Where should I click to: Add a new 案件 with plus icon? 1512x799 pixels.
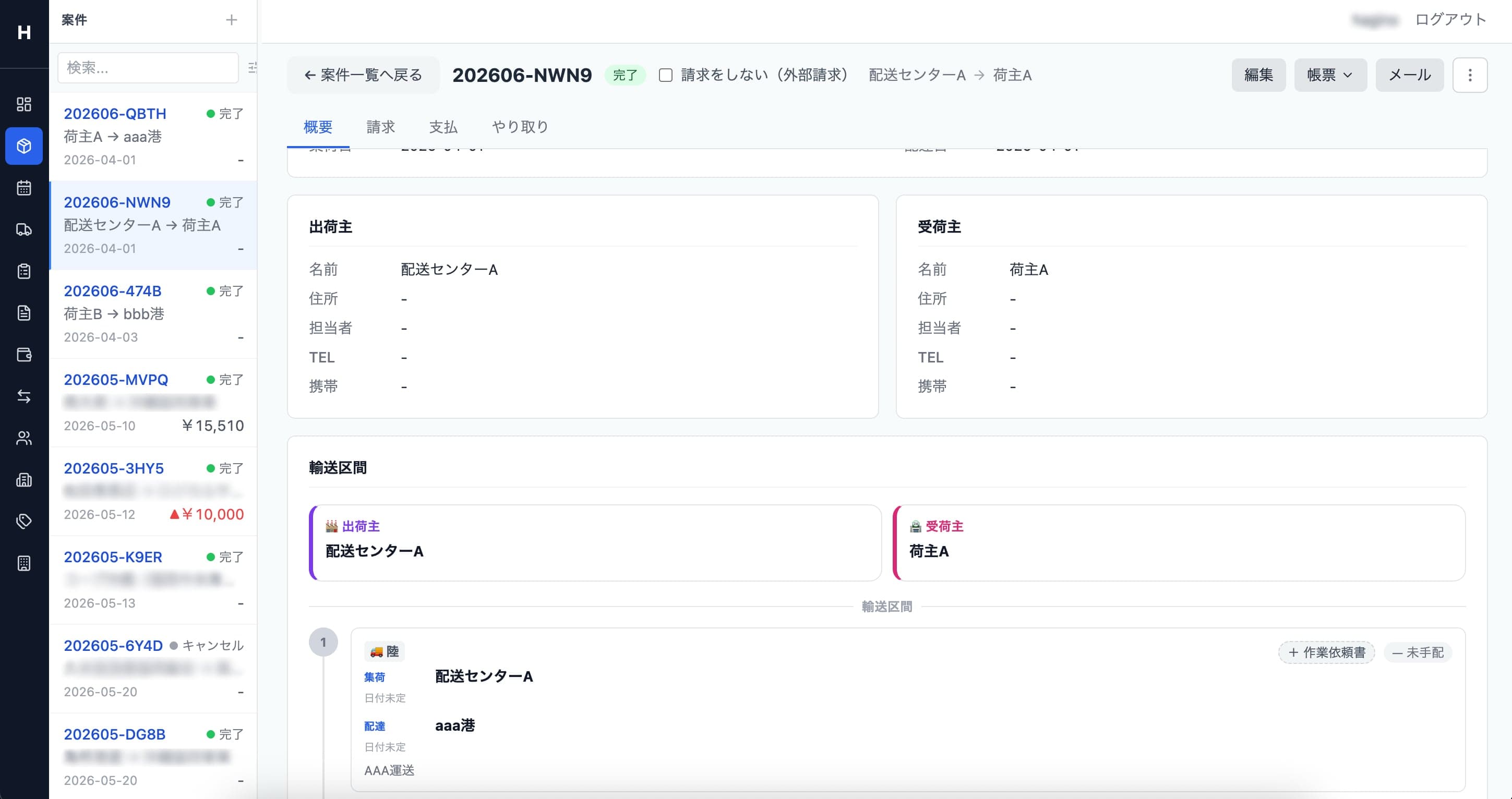(231, 20)
